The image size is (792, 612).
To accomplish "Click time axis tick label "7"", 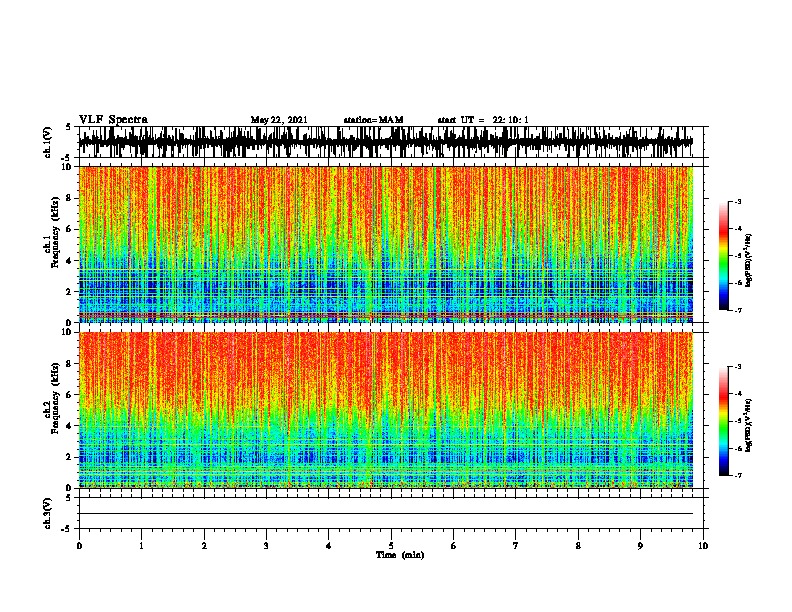I will (x=516, y=546).
